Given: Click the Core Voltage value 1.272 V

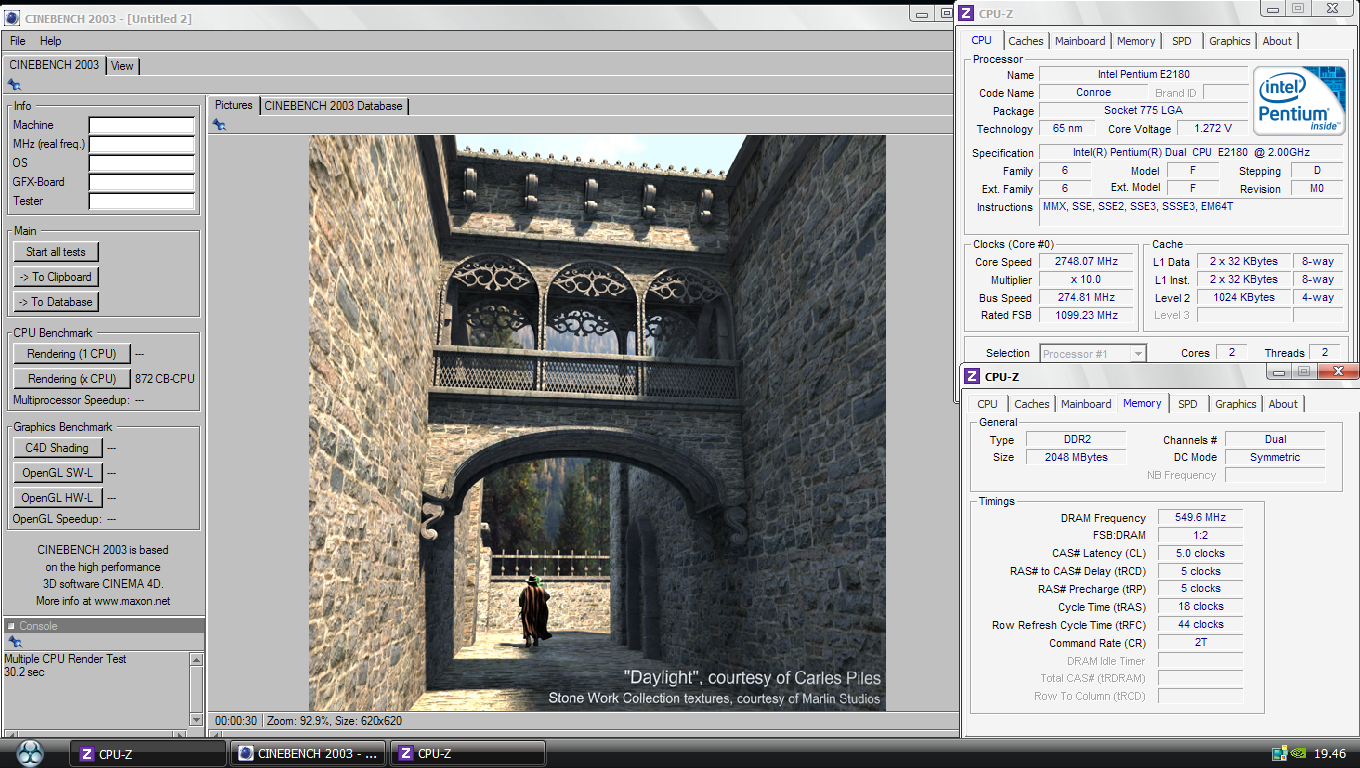Looking at the screenshot, I should click(1213, 129).
